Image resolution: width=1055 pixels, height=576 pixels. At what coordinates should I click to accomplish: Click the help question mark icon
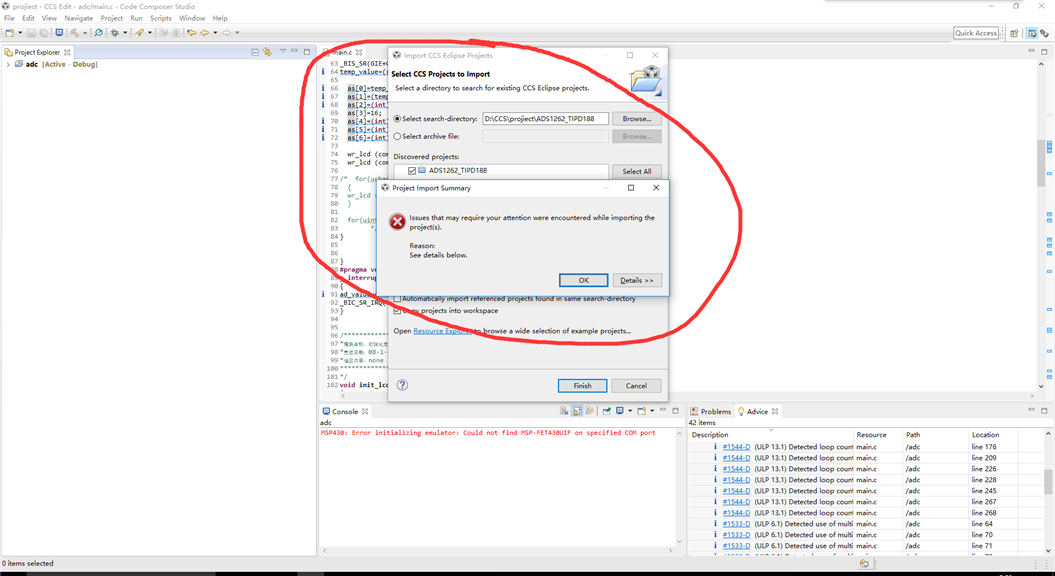pos(402,385)
